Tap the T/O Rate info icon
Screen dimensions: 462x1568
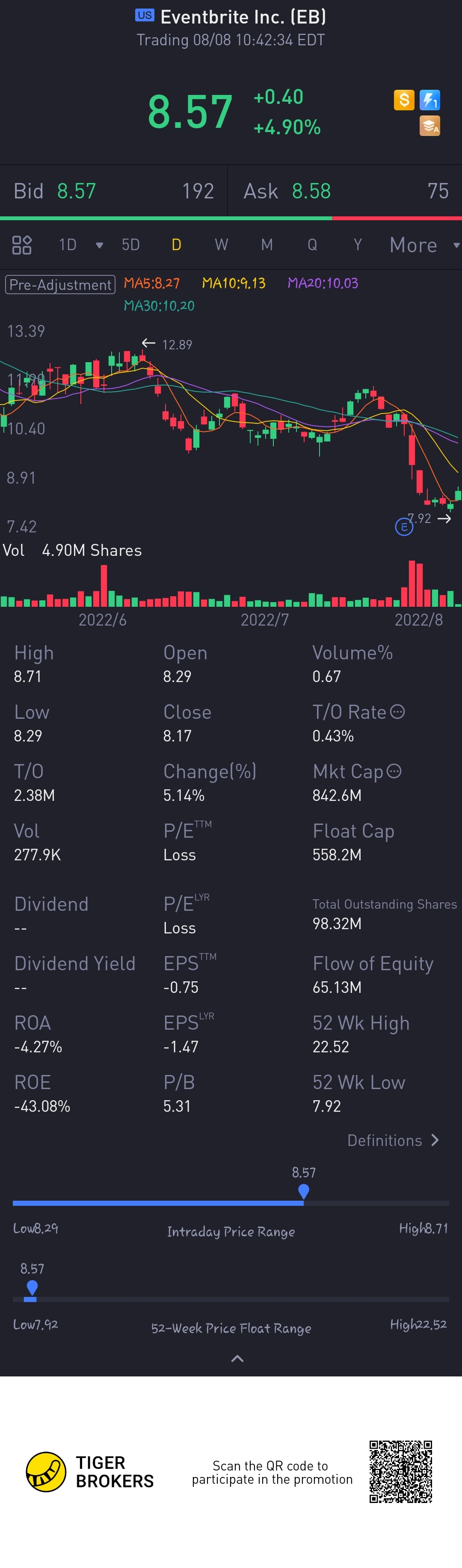pos(397,712)
